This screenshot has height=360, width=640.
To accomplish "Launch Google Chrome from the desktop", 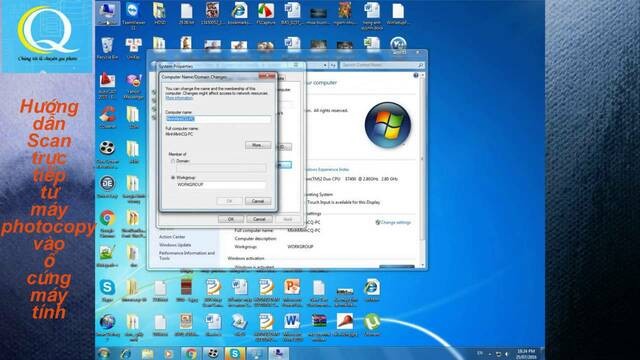I will click(x=107, y=223).
